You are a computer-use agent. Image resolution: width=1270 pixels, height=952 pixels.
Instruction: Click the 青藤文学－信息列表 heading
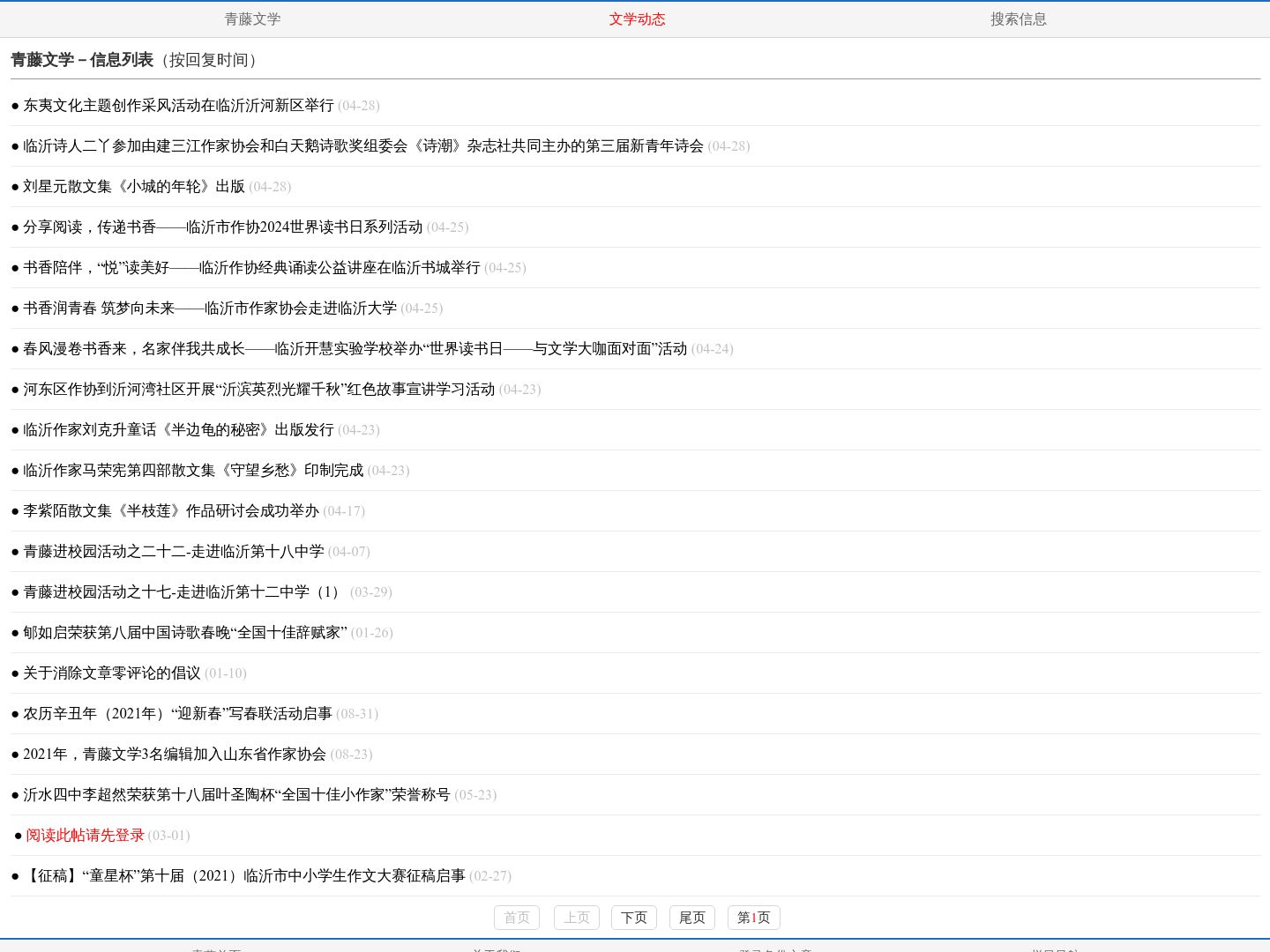(x=82, y=60)
